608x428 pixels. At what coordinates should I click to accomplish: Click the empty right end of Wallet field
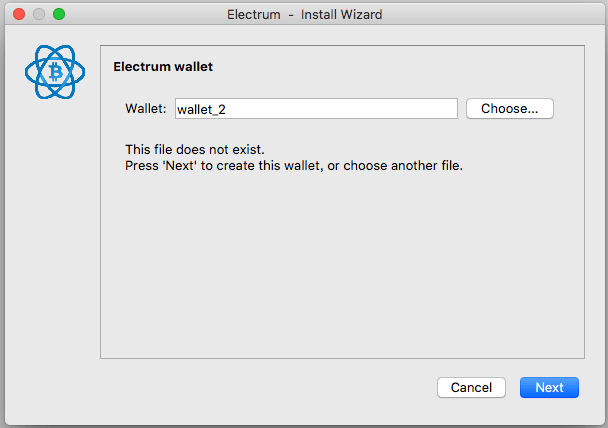tap(400, 109)
